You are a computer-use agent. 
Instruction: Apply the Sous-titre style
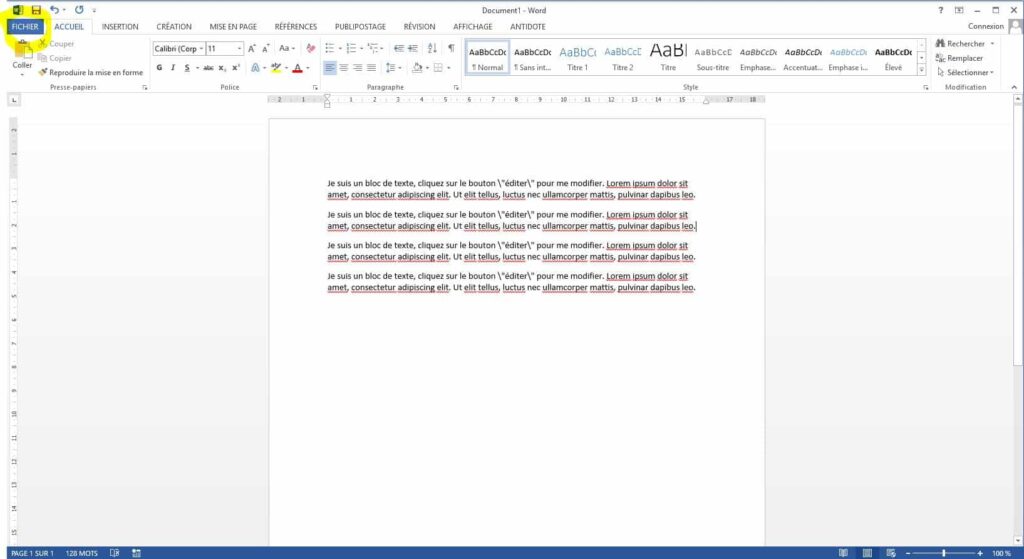coord(712,57)
